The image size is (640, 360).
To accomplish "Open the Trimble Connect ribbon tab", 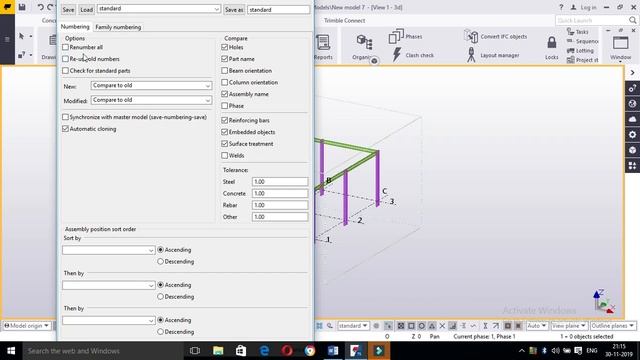I will pos(344,20).
